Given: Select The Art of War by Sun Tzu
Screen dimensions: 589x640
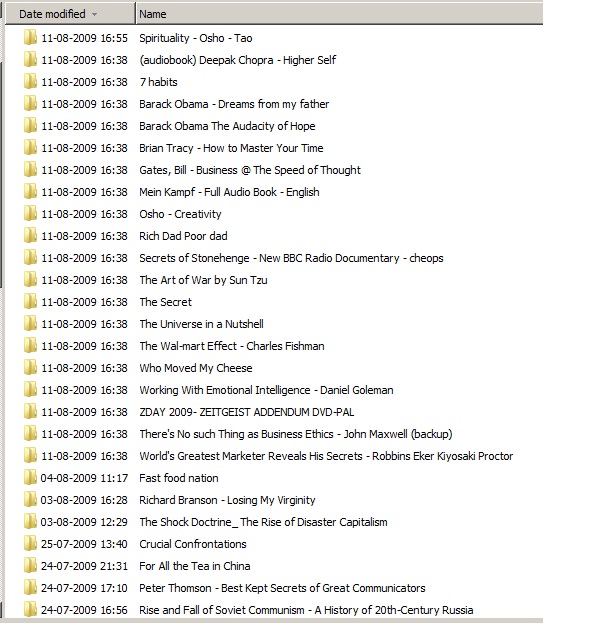Looking at the screenshot, I should click(x=203, y=280).
